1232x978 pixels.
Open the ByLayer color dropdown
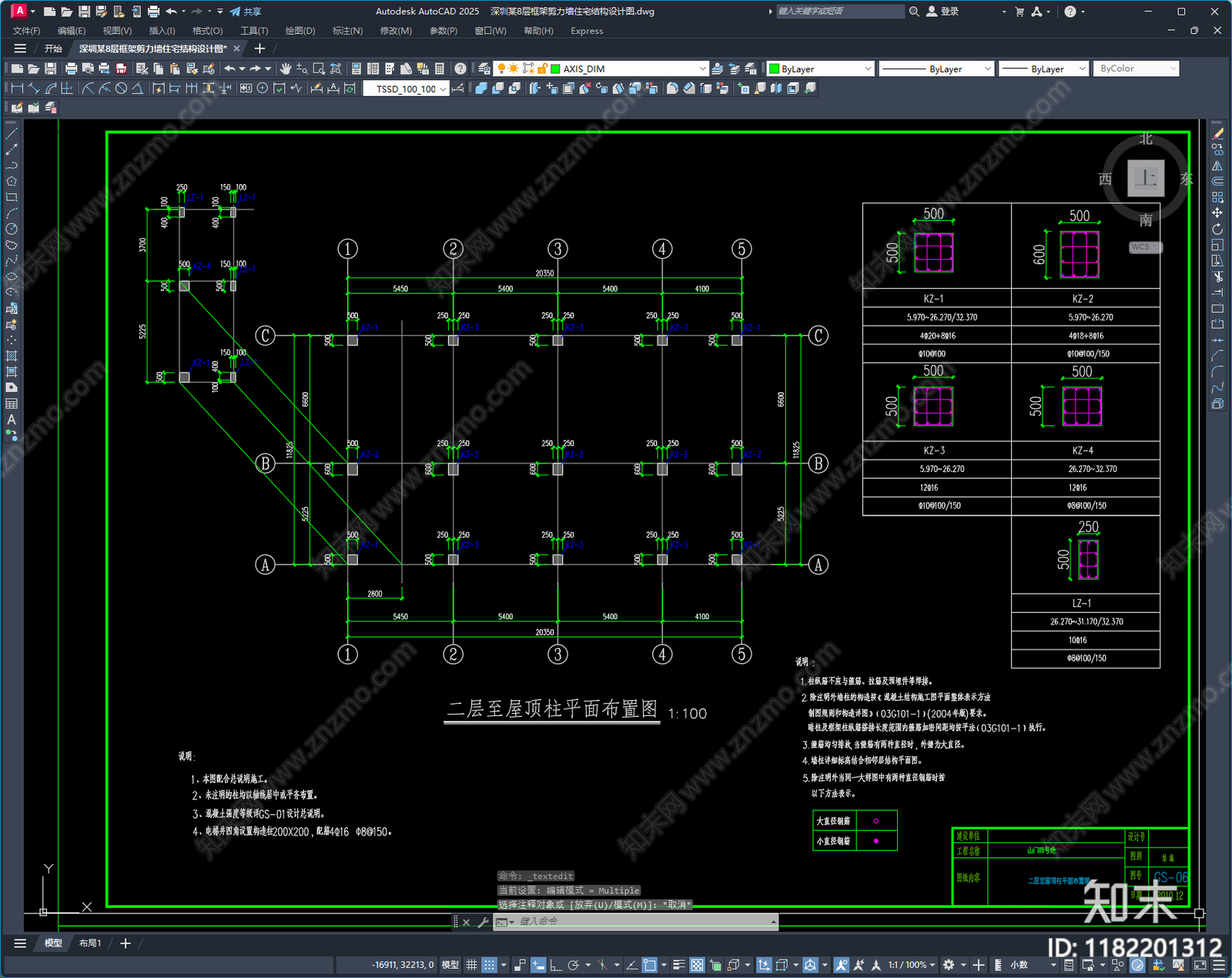coord(868,69)
